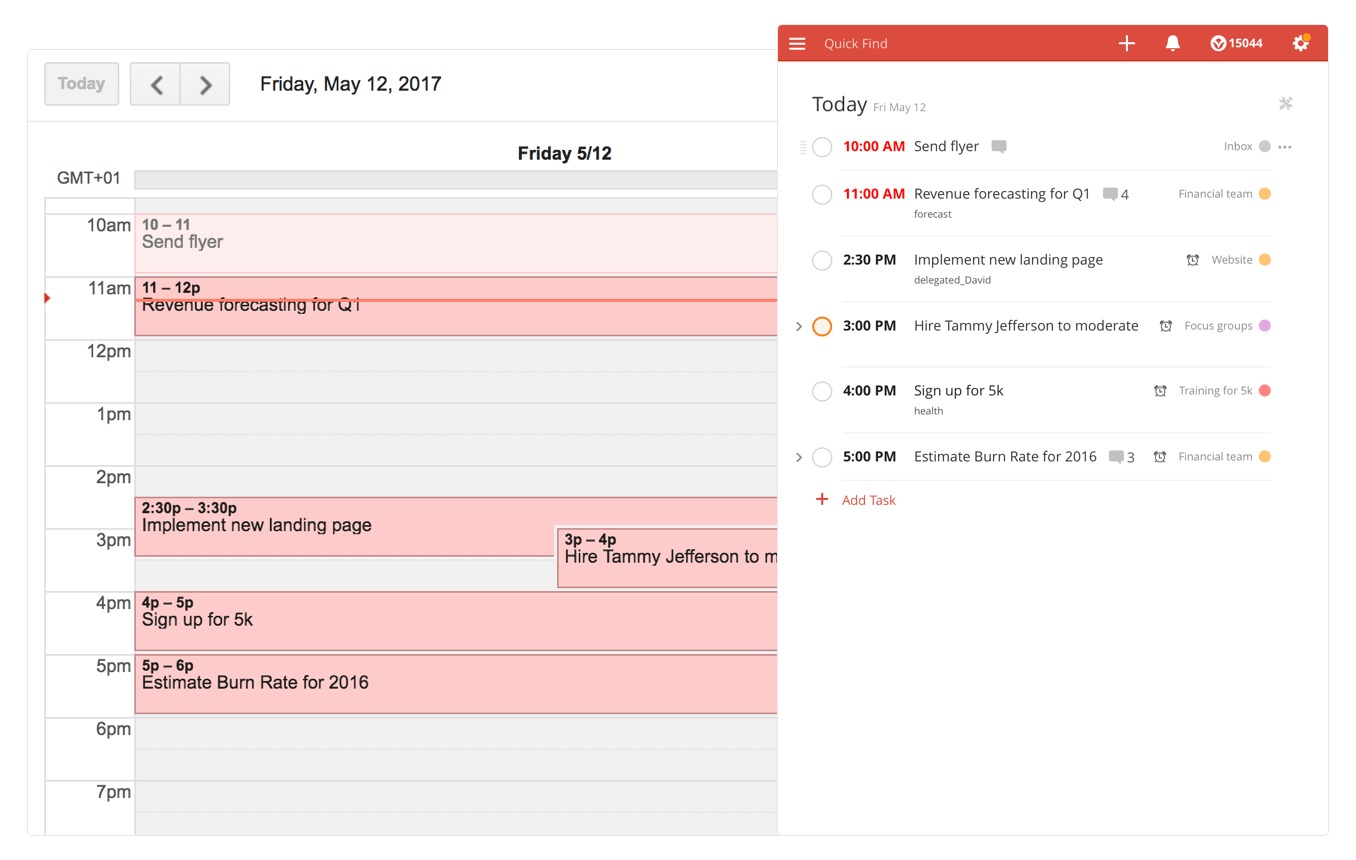
Task: Check off the Send flyer task circle
Action: (822, 146)
